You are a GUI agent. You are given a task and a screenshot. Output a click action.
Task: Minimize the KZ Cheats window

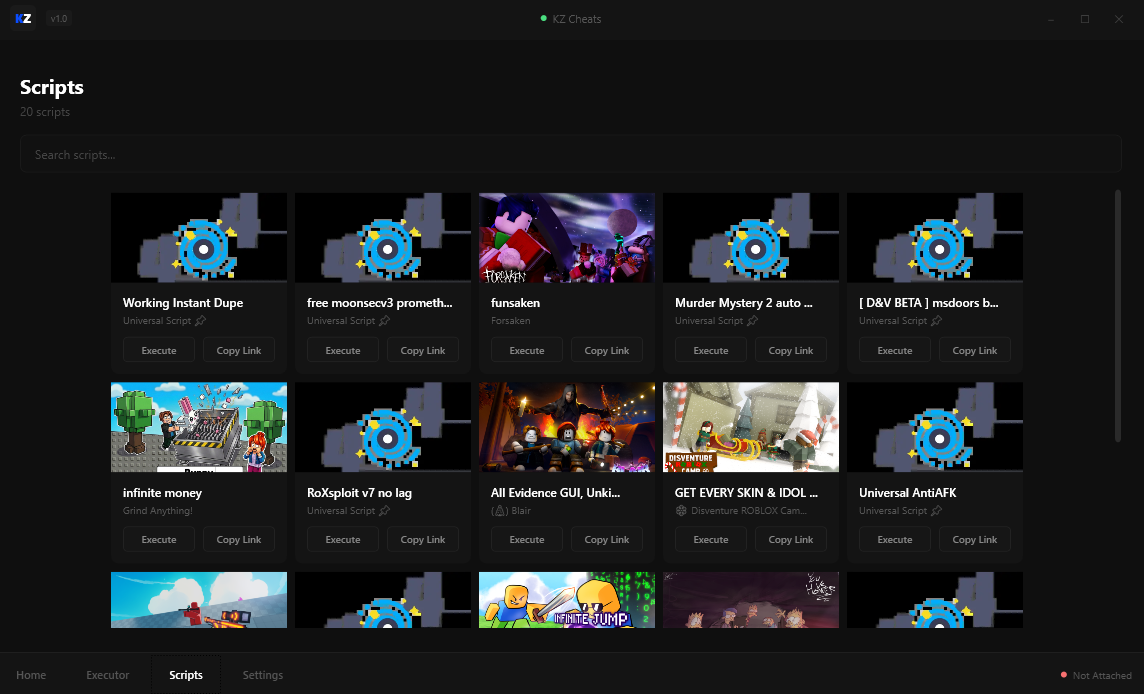pyautogui.click(x=1051, y=19)
